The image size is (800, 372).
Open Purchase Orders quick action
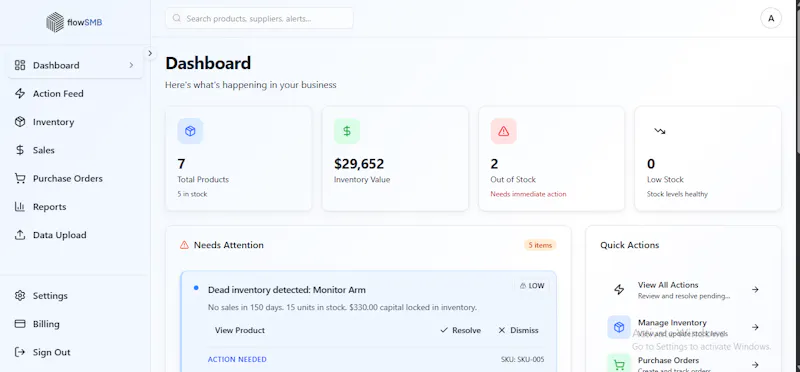[683, 364]
